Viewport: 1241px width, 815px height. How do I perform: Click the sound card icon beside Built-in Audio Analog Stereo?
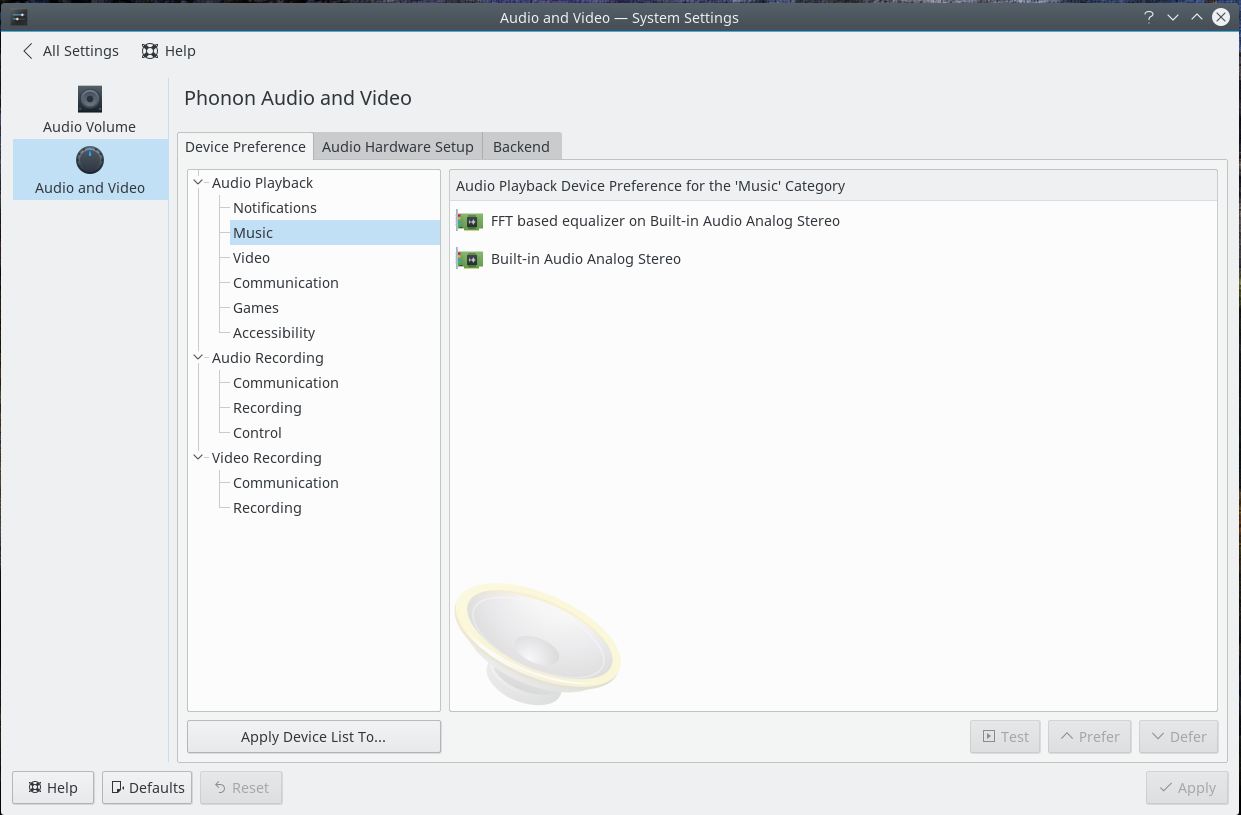click(469, 259)
